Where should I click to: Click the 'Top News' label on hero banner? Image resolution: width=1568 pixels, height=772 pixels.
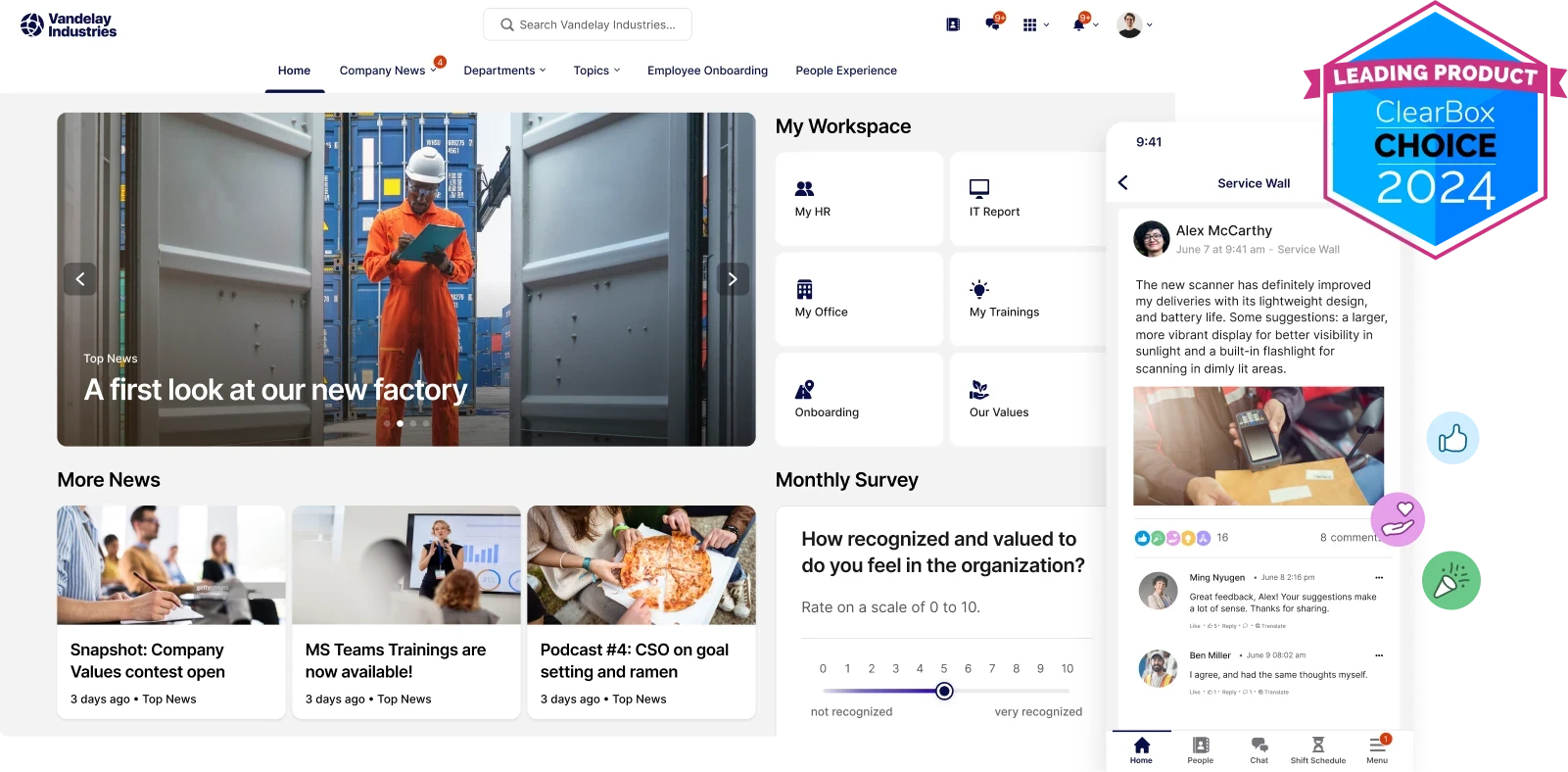[x=111, y=359]
